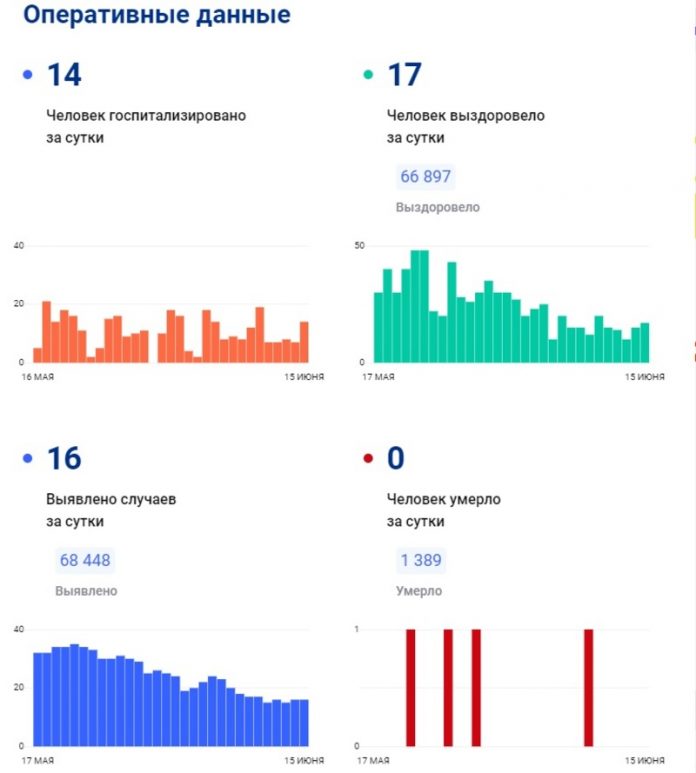Click the green dot beside number 17
The height and width of the screenshot is (773, 696).
(368, 75)
